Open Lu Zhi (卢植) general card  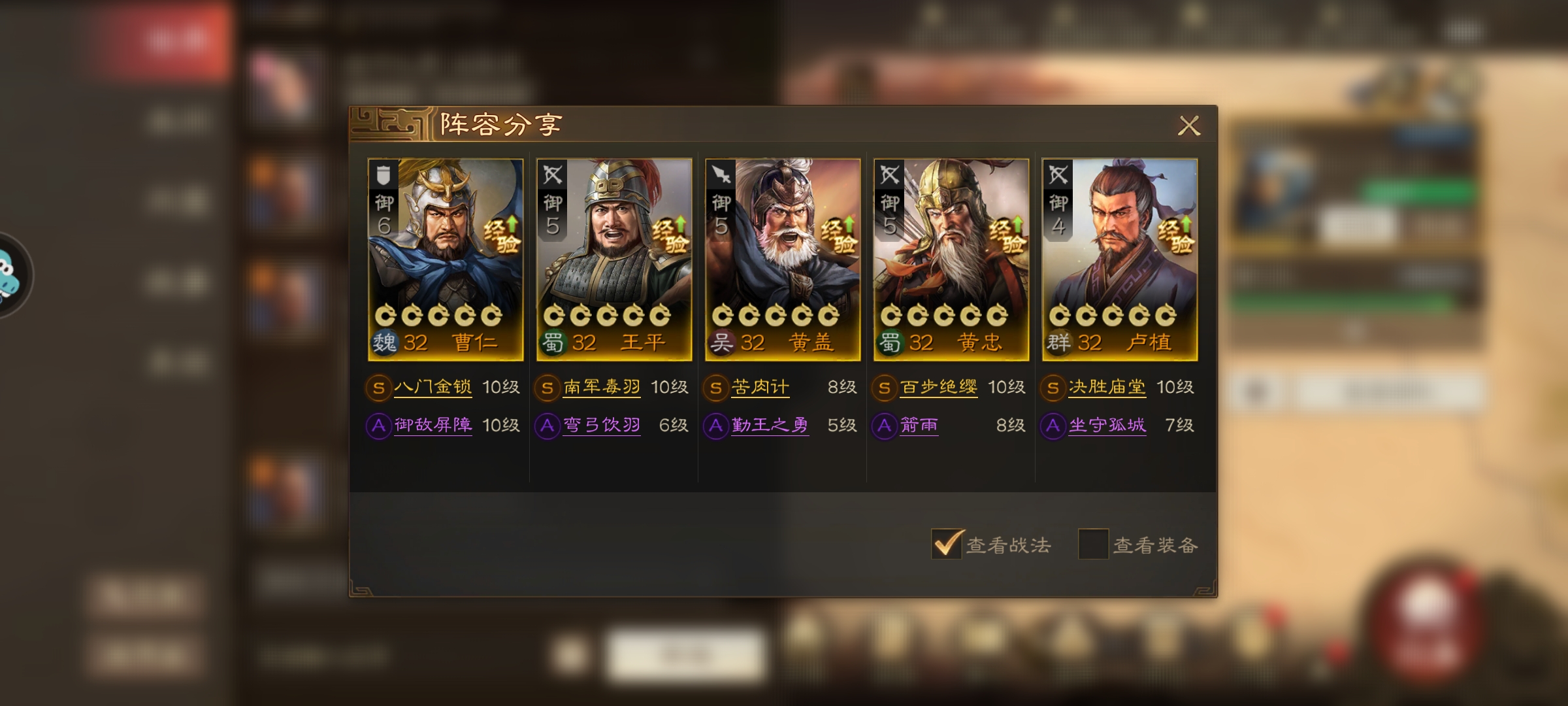[x=1120, y=260]
